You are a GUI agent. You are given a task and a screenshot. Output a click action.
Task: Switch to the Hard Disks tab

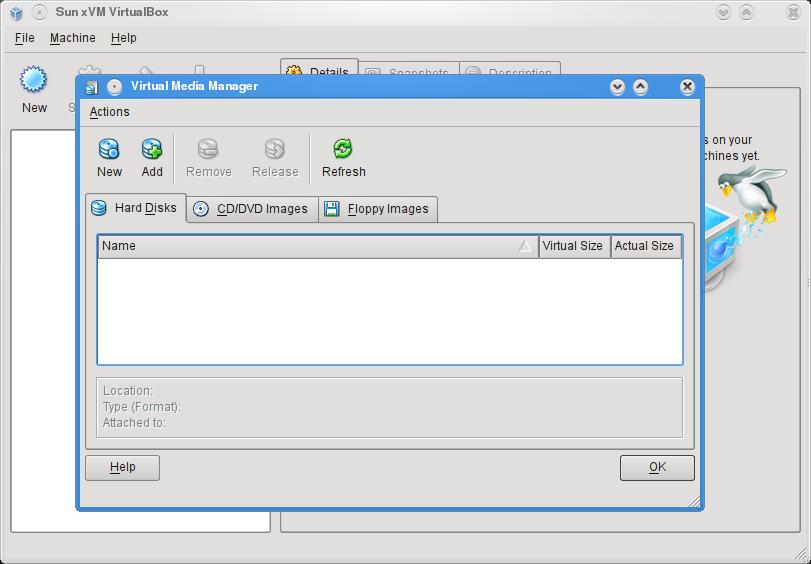pyautogui.click(x=136, y=208)
